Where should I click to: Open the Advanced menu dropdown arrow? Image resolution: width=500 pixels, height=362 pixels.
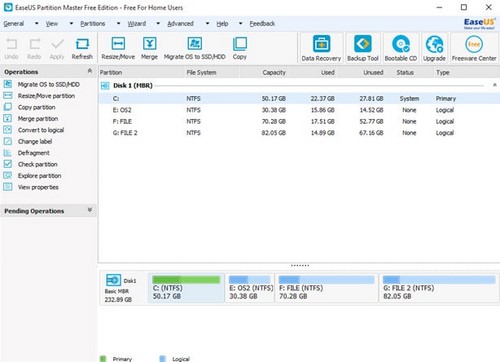[x=207, y=24]
